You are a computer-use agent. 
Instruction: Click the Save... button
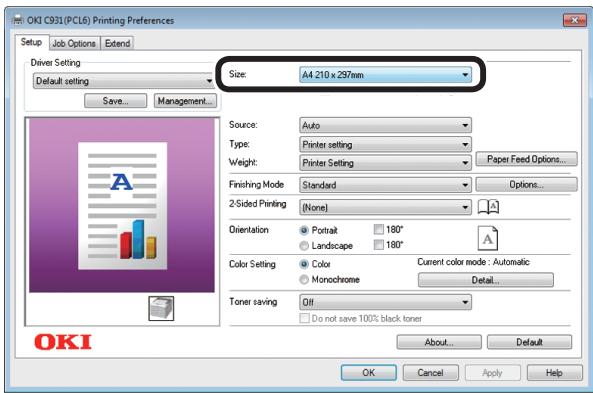115,101
